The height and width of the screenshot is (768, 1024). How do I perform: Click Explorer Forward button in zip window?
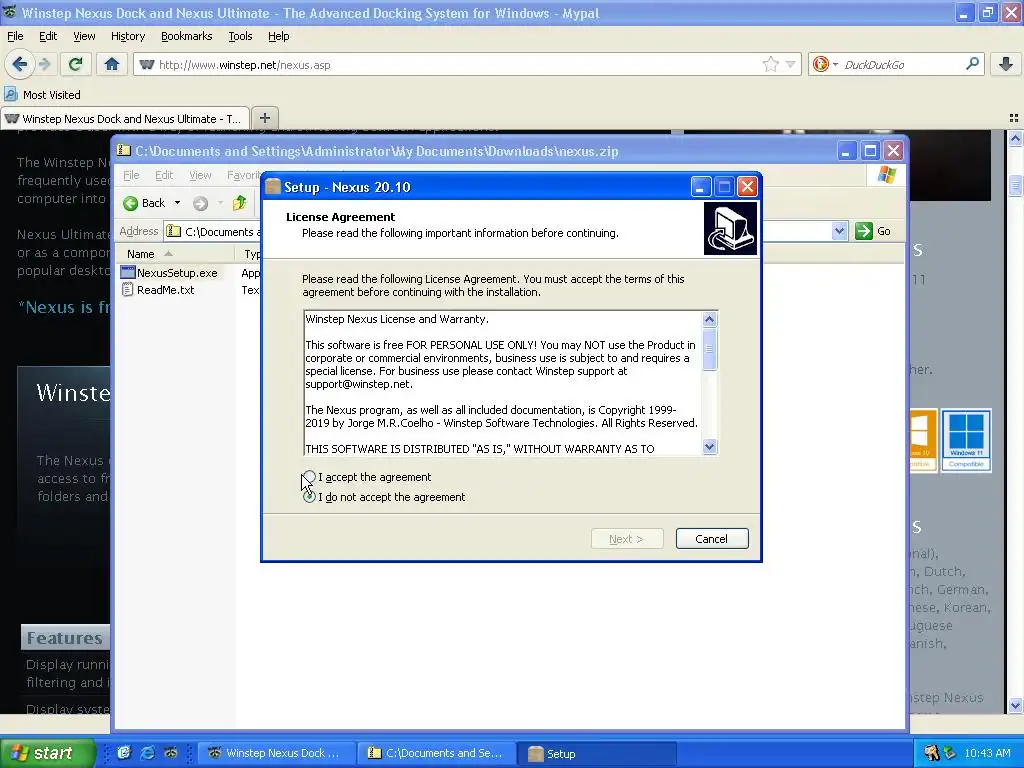[x=200, y=204]
